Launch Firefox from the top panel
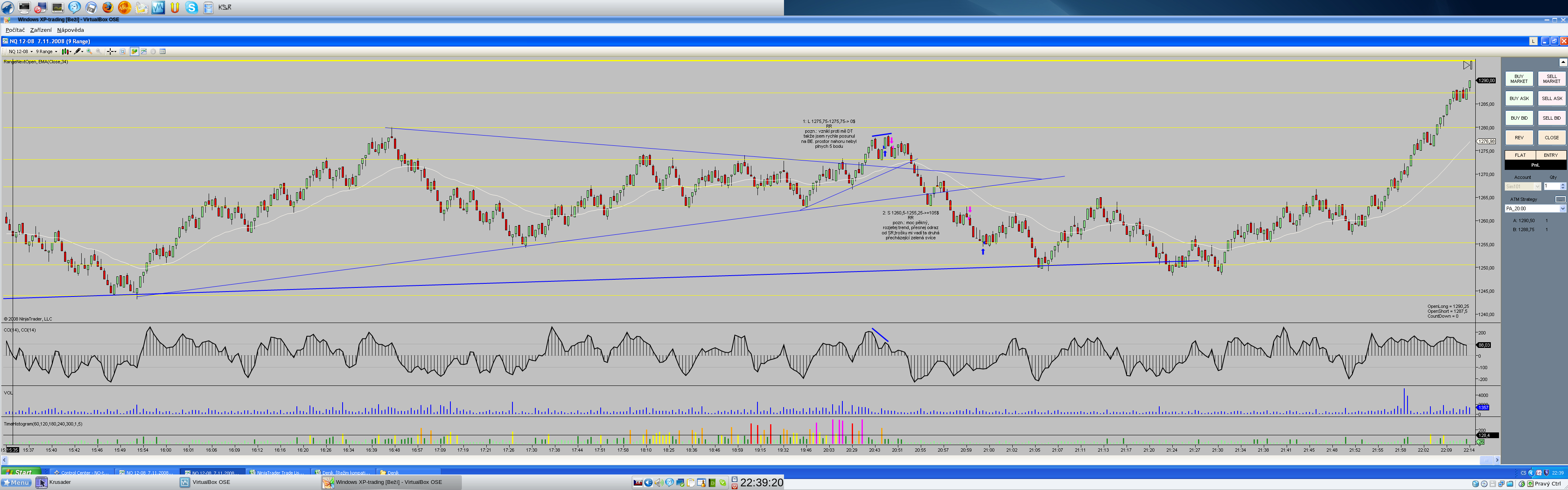 [107, 7]
